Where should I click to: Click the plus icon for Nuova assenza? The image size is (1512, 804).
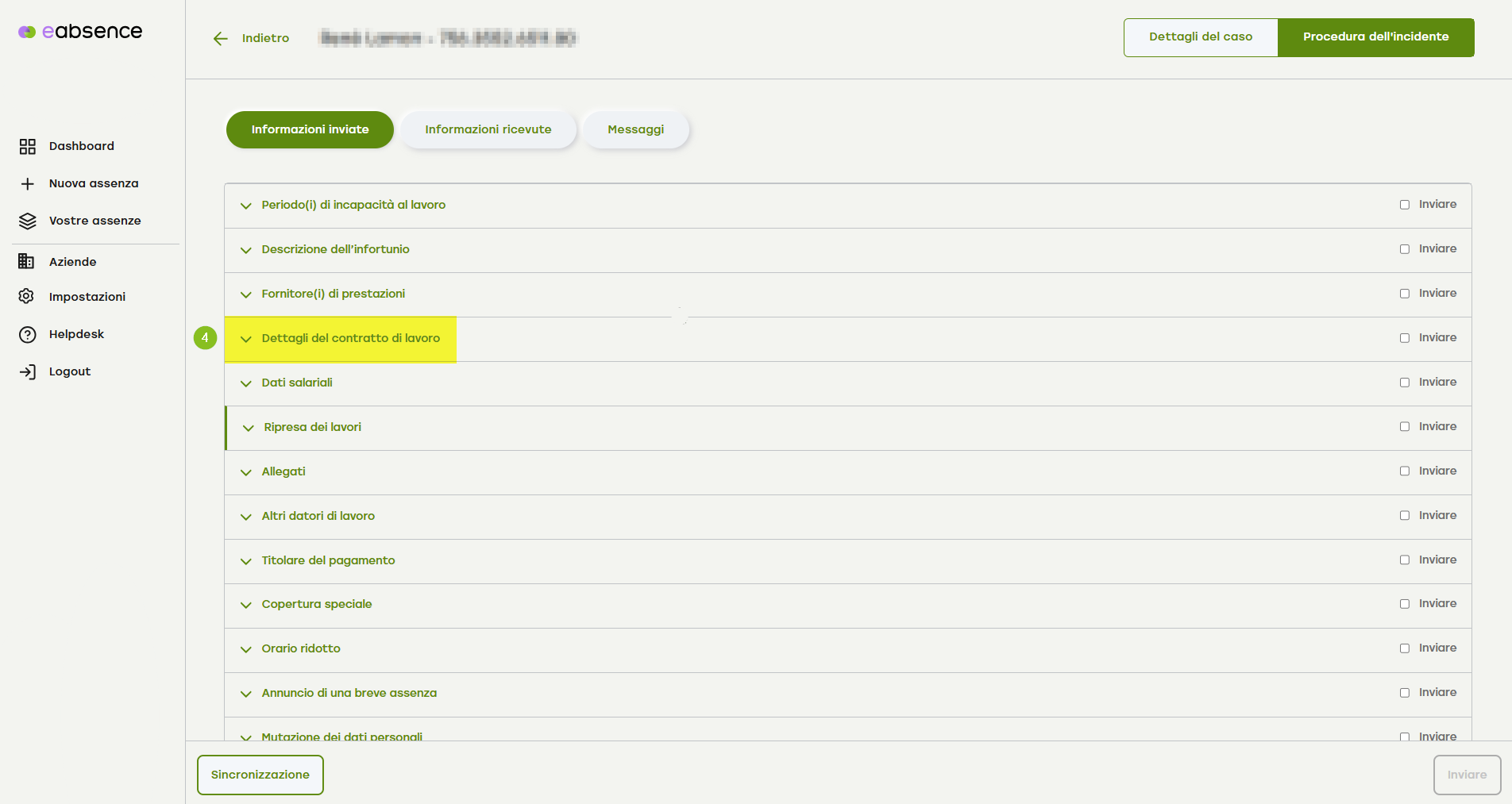pyautogui.click(x=28, y=183)
